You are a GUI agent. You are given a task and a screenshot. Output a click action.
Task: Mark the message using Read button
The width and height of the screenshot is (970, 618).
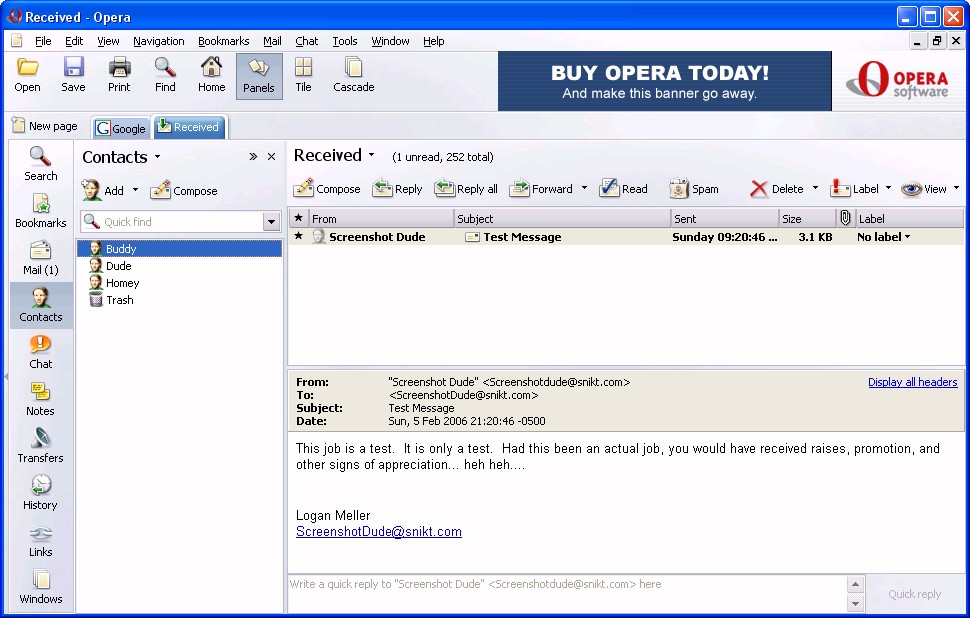[x=623, y=189]
